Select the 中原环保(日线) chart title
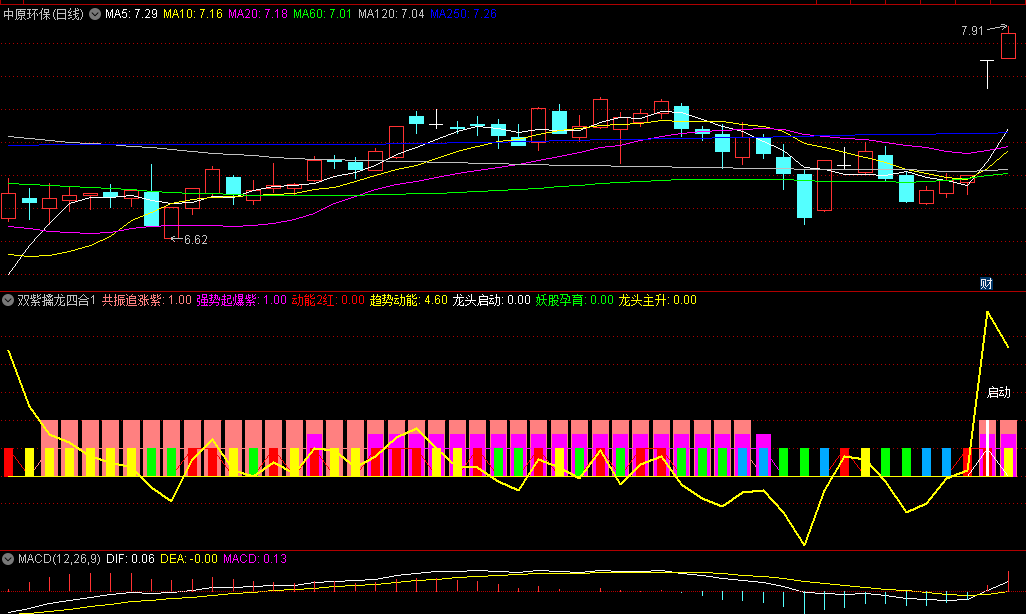1026x614 pixels. [x=43, y=14]
